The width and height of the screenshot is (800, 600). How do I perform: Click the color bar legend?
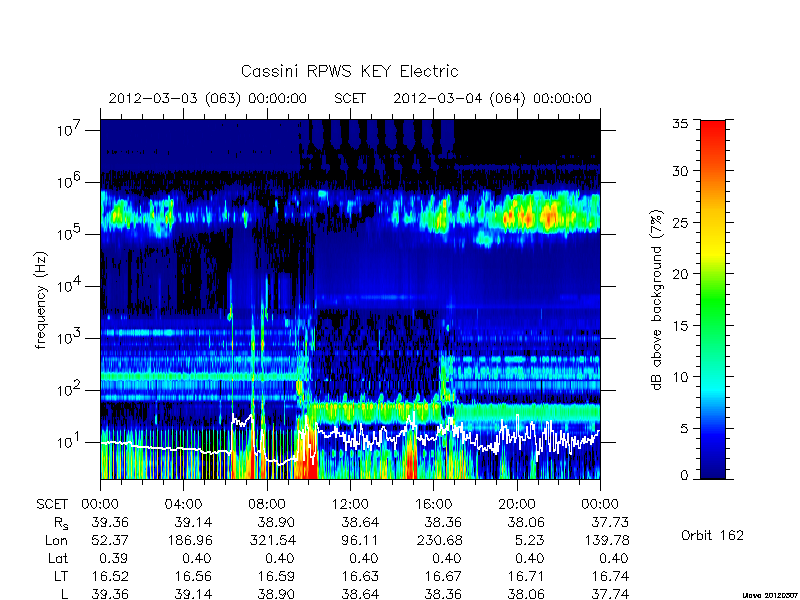[x=713, y=299]
